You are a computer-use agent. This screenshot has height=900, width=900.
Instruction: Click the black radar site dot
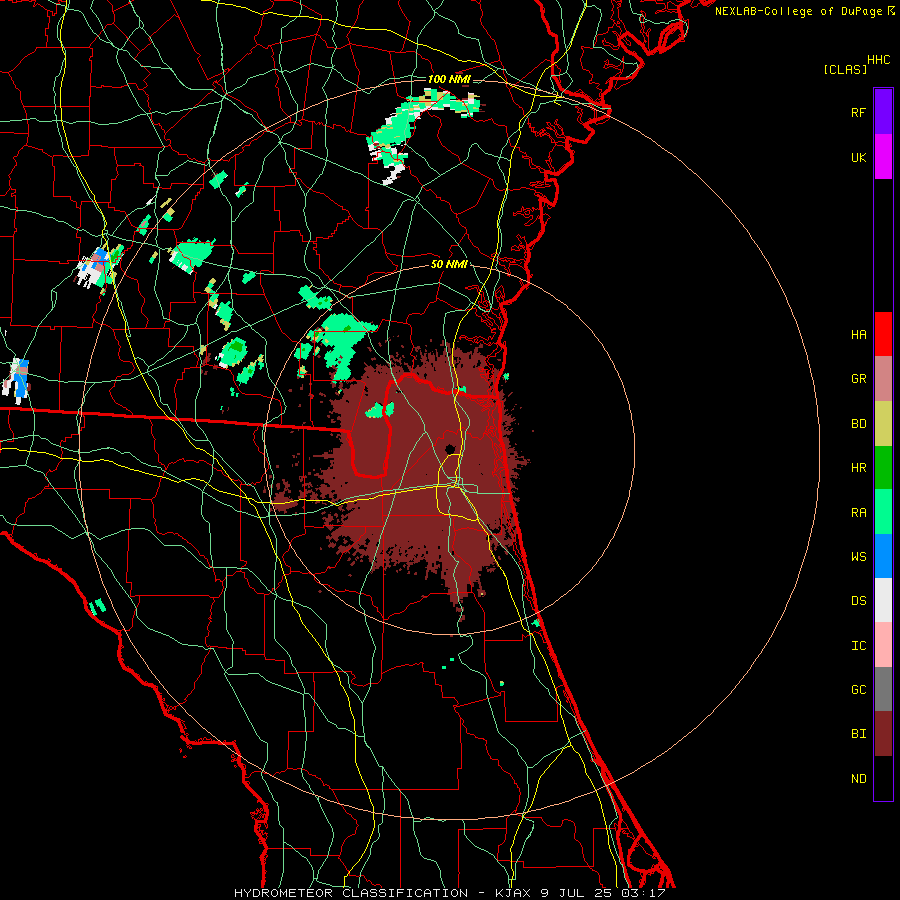point(450,449)
